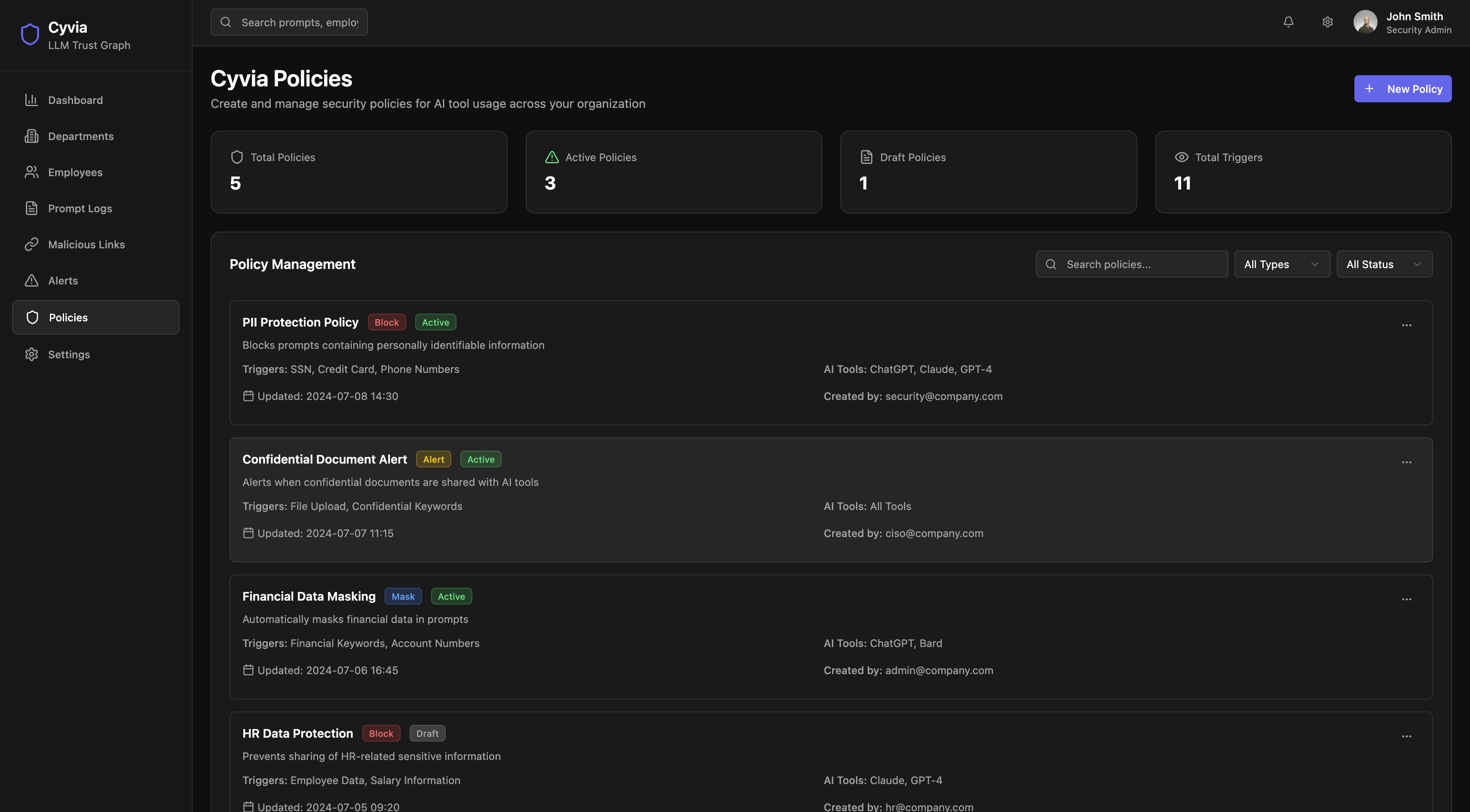Open the three-dot menu for Confidential Document Alert
This screenshot has width=1470, height=812.
(x=1406, y=462)
